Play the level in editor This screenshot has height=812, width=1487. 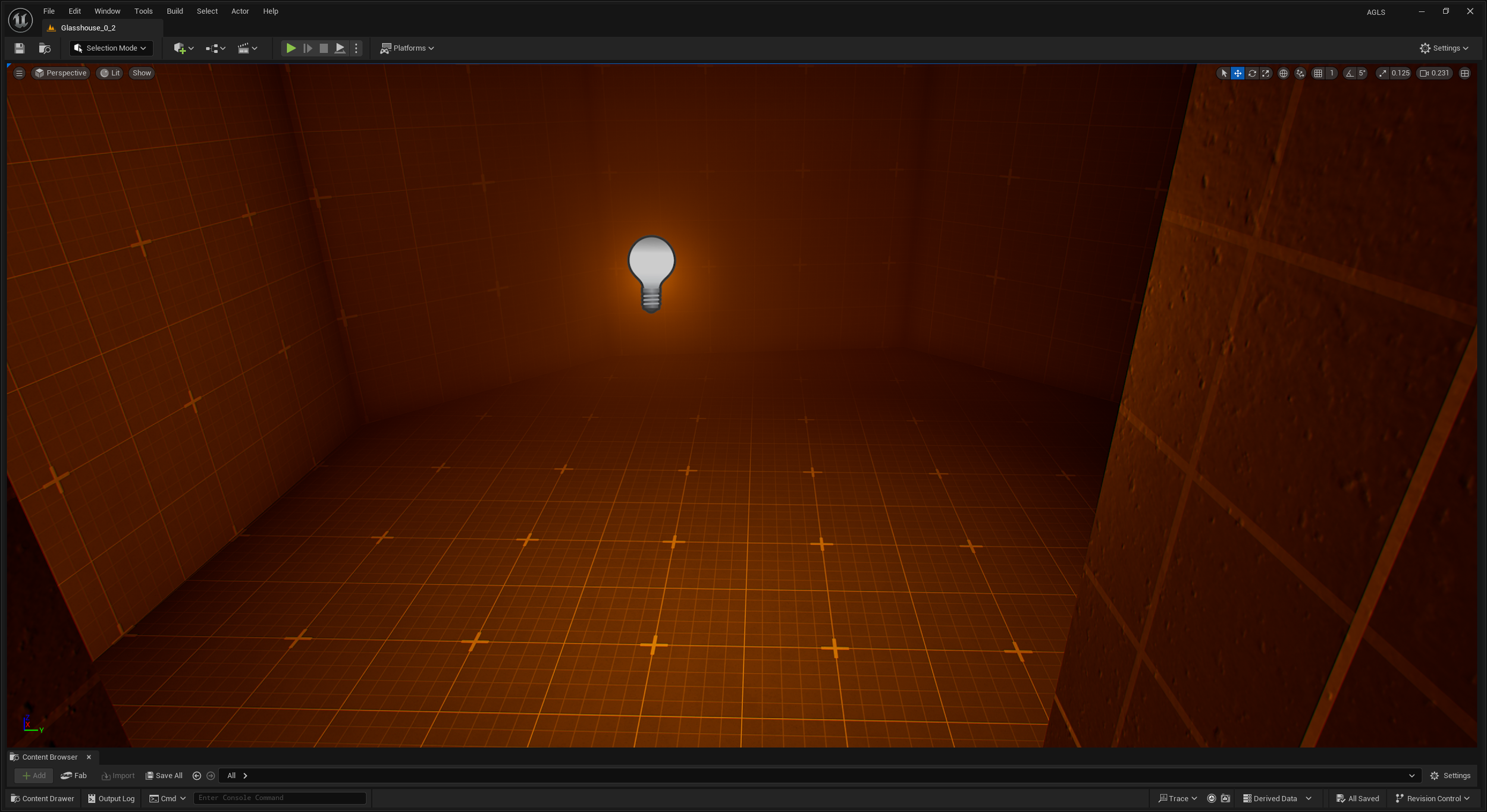click(x=291, y=48)
